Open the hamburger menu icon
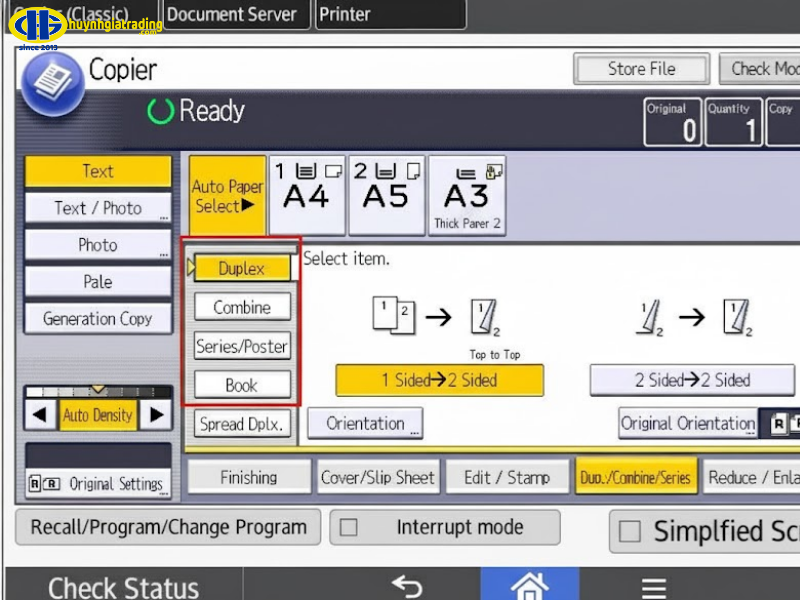This screenshot has width=800, height=600. click(x=654, y=587)
